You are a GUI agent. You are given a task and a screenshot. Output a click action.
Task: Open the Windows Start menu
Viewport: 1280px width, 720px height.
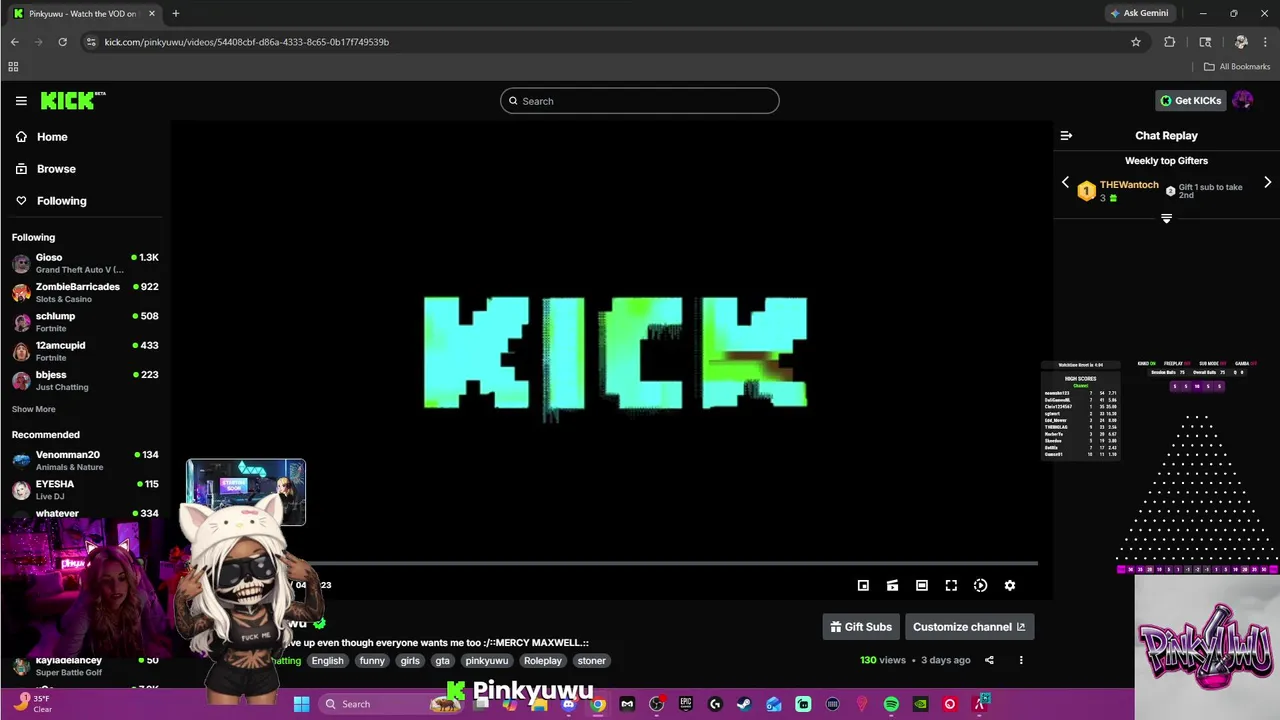coord(301,704)
